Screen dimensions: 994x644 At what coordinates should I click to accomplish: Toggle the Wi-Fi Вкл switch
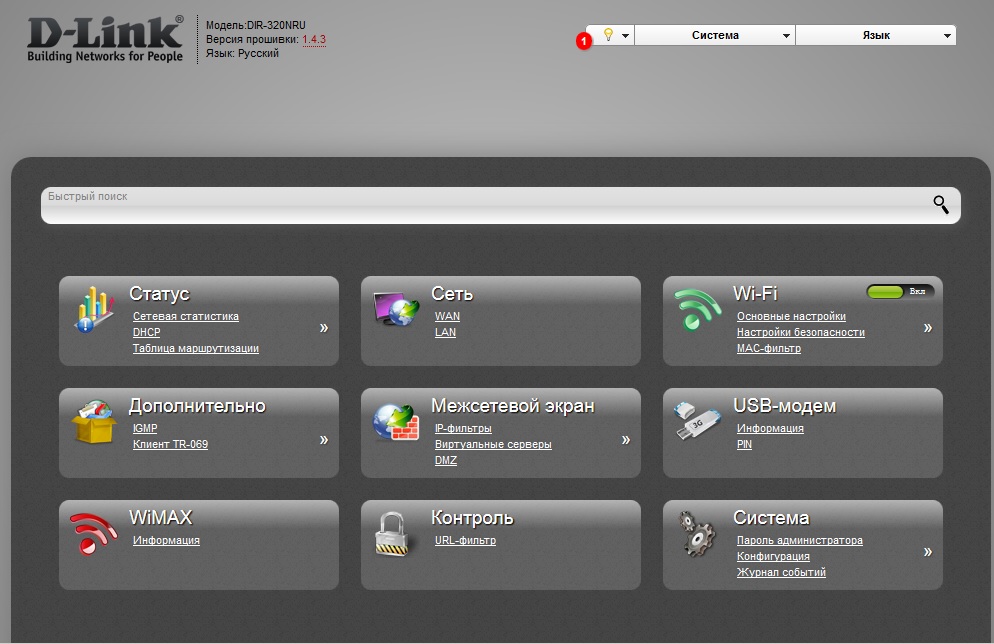click(900, 292)
